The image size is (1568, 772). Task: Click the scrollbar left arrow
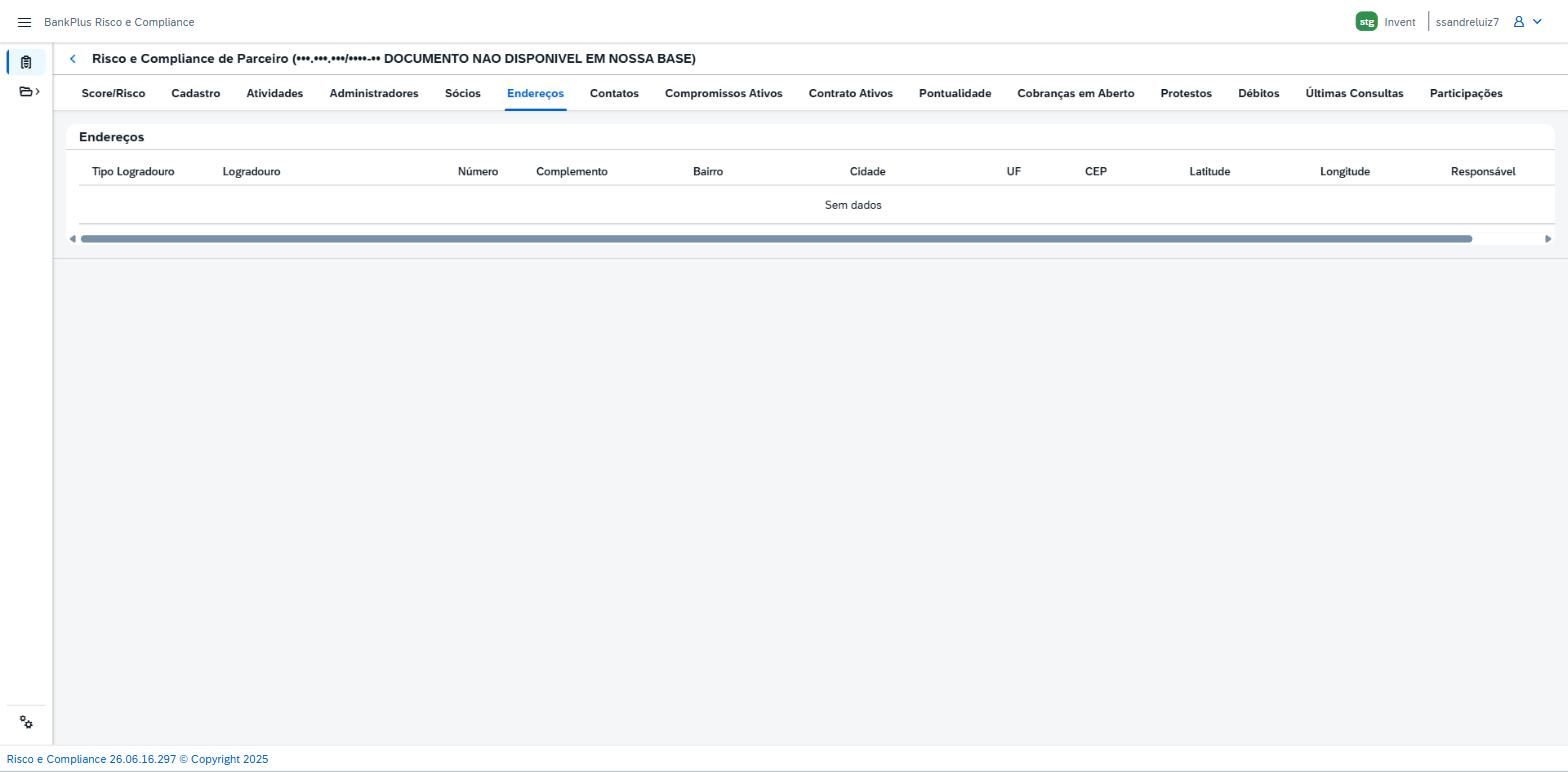point(72,239)
